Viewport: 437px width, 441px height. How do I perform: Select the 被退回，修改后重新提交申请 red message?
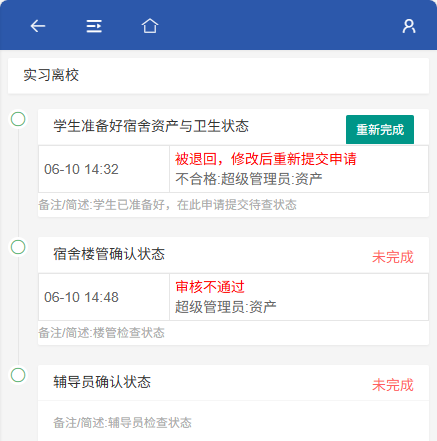point(266,159)
